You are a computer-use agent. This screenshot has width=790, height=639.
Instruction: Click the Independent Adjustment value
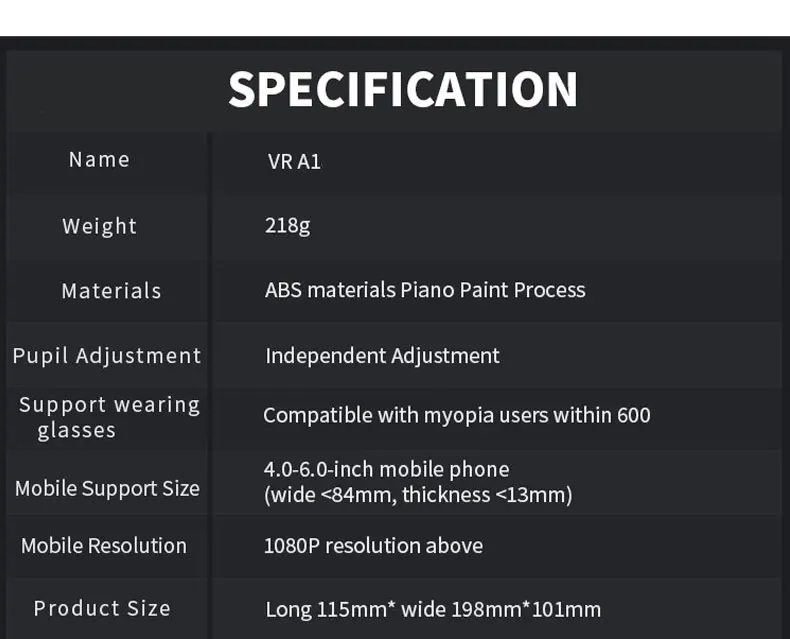click(x=382, y=356)
